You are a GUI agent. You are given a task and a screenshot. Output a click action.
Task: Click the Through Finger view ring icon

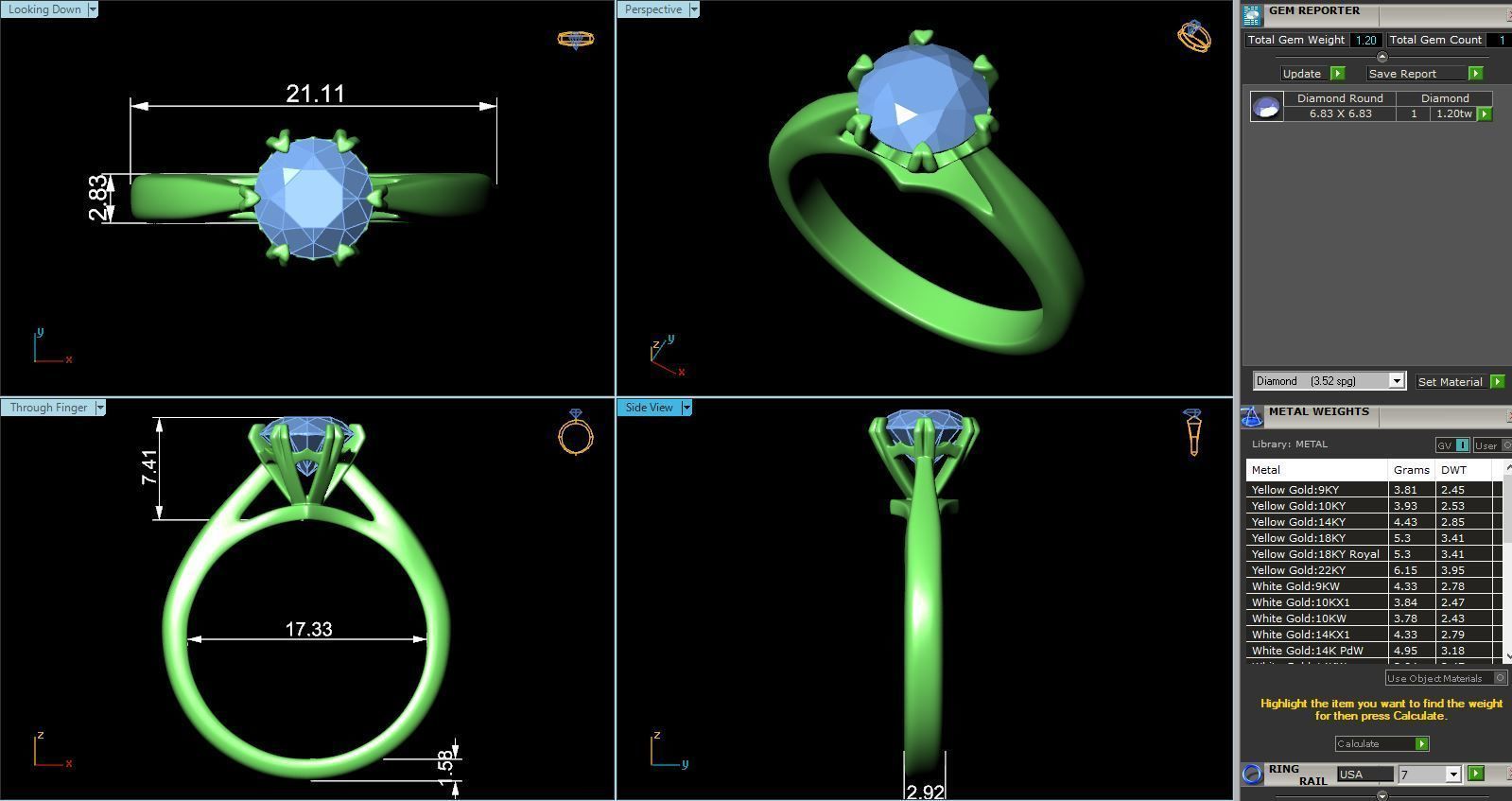[576, 431]
